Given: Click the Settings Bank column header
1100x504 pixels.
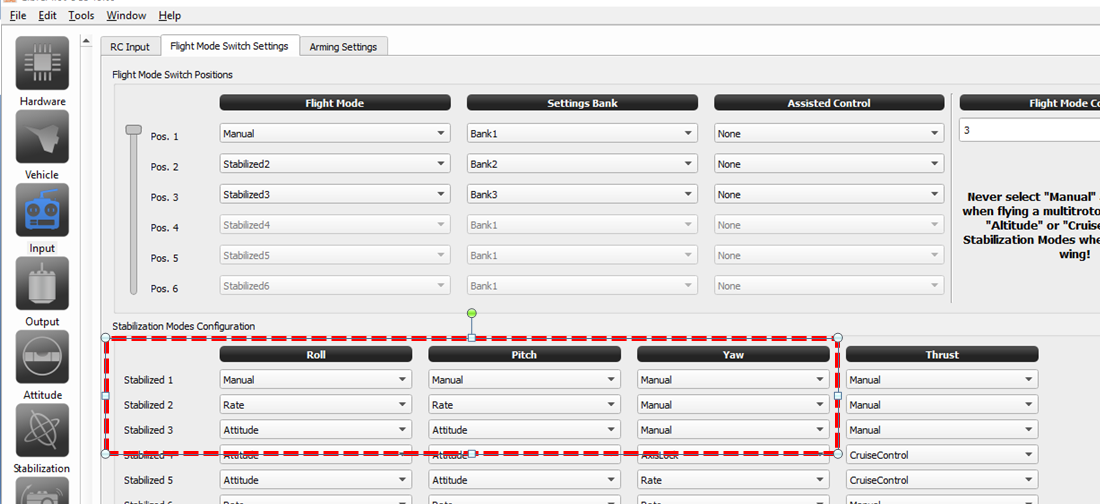Looking at the screenshot, I should [x=582, y=103].
